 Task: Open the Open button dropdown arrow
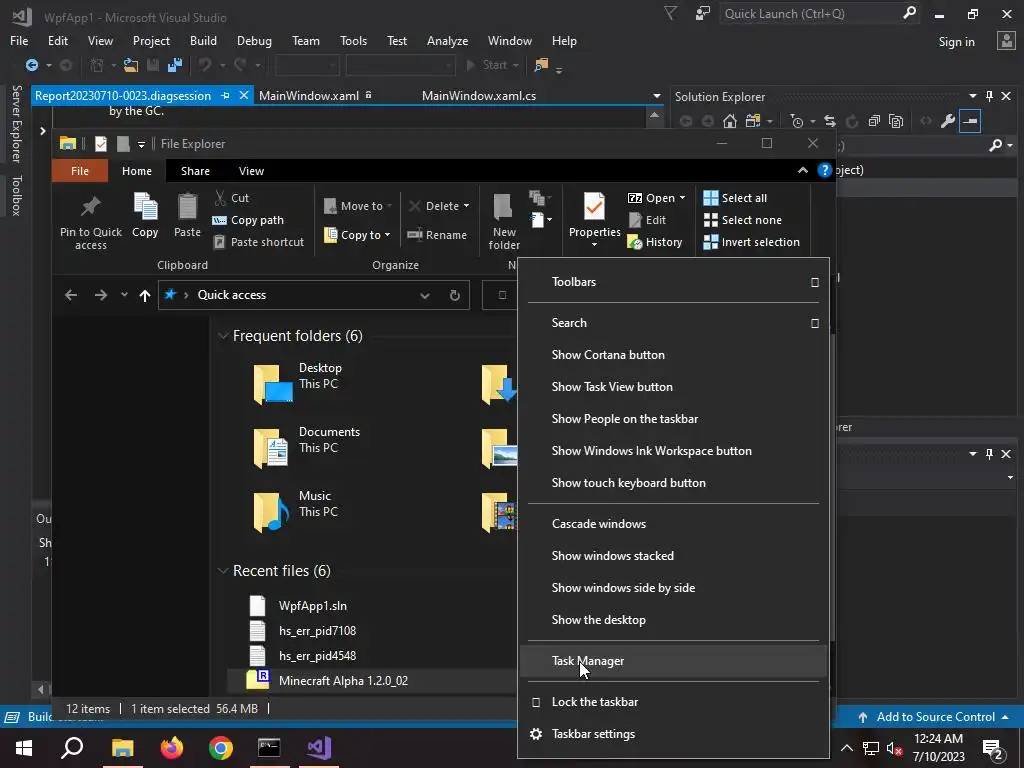(682, 198)
